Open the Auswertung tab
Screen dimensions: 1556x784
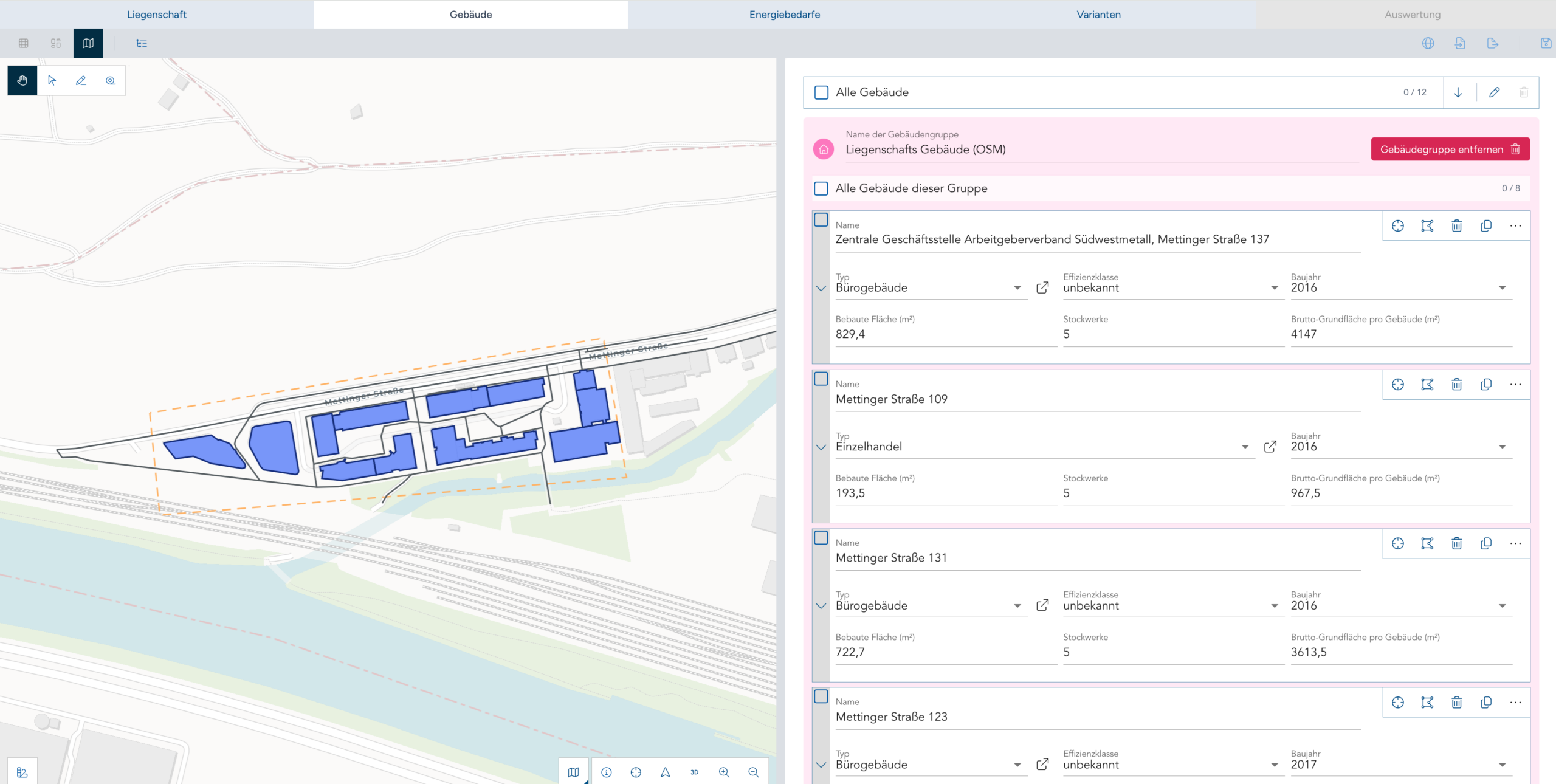[x=1413, y=15]
